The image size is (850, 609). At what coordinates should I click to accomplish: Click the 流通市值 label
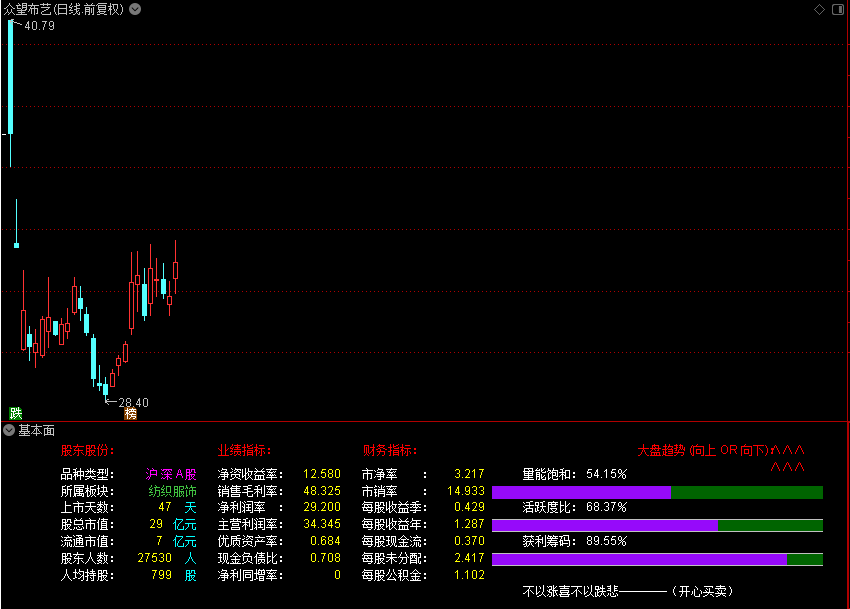[87, 541]
